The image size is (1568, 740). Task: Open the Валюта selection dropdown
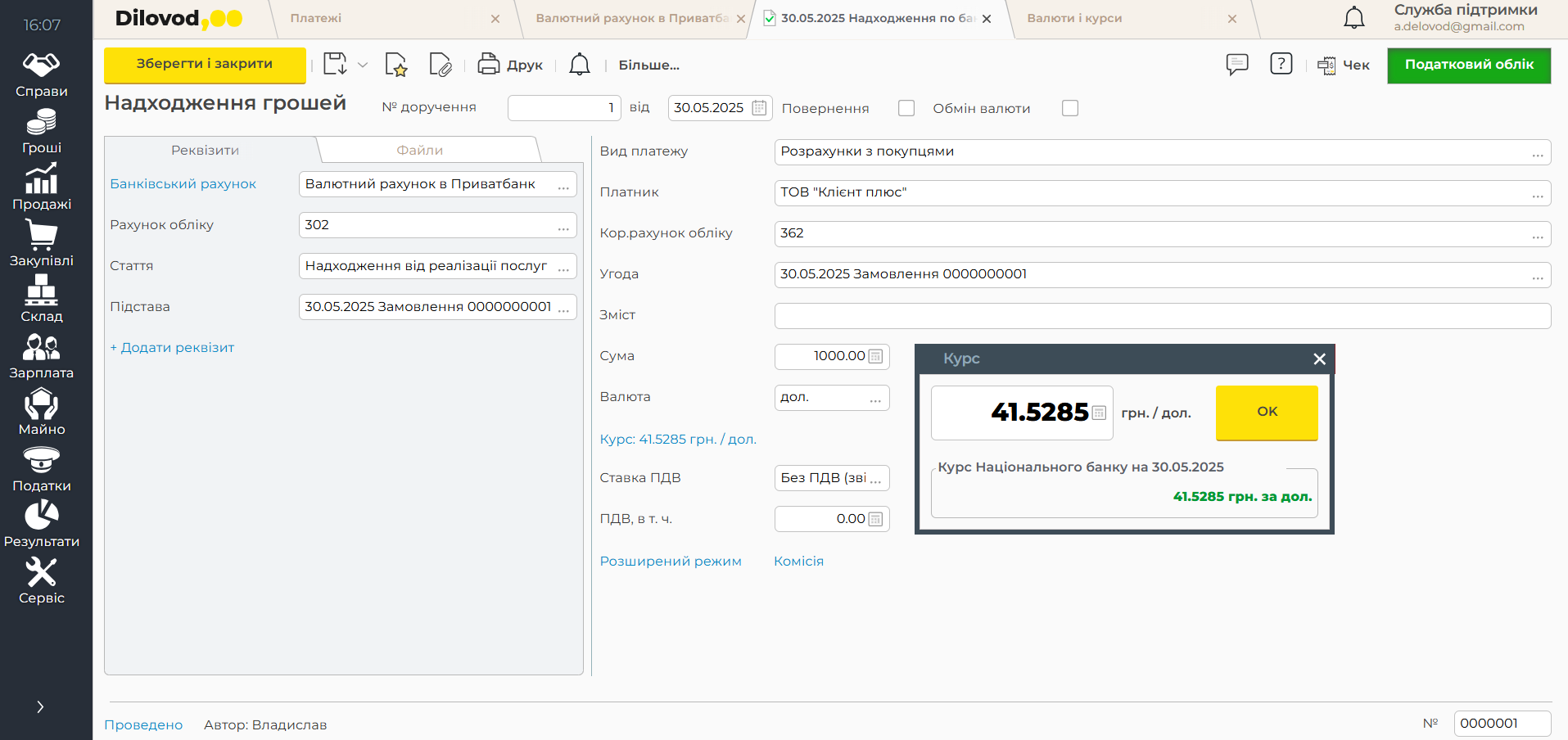875,398
